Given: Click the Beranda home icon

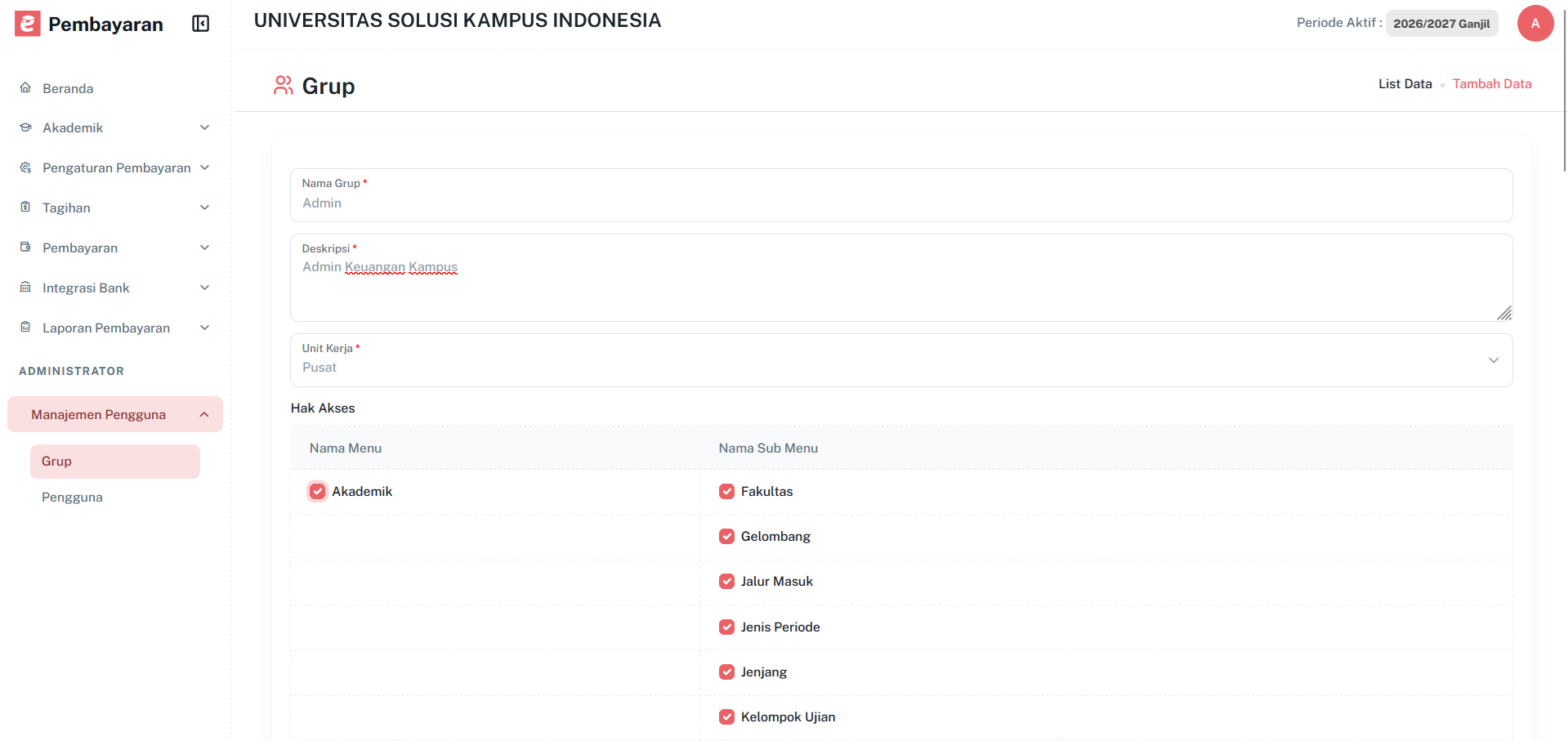Looking at the screenshot, I should 25,87.
